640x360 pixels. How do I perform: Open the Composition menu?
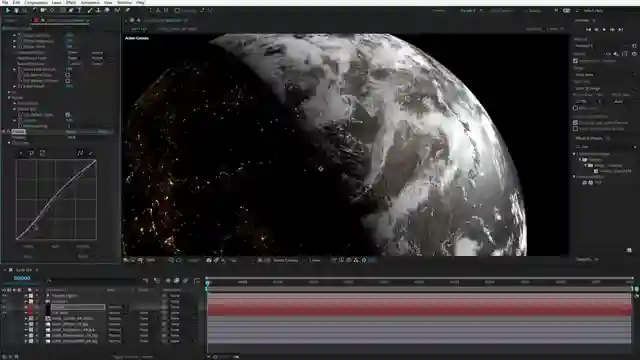(x=36, y=2)
